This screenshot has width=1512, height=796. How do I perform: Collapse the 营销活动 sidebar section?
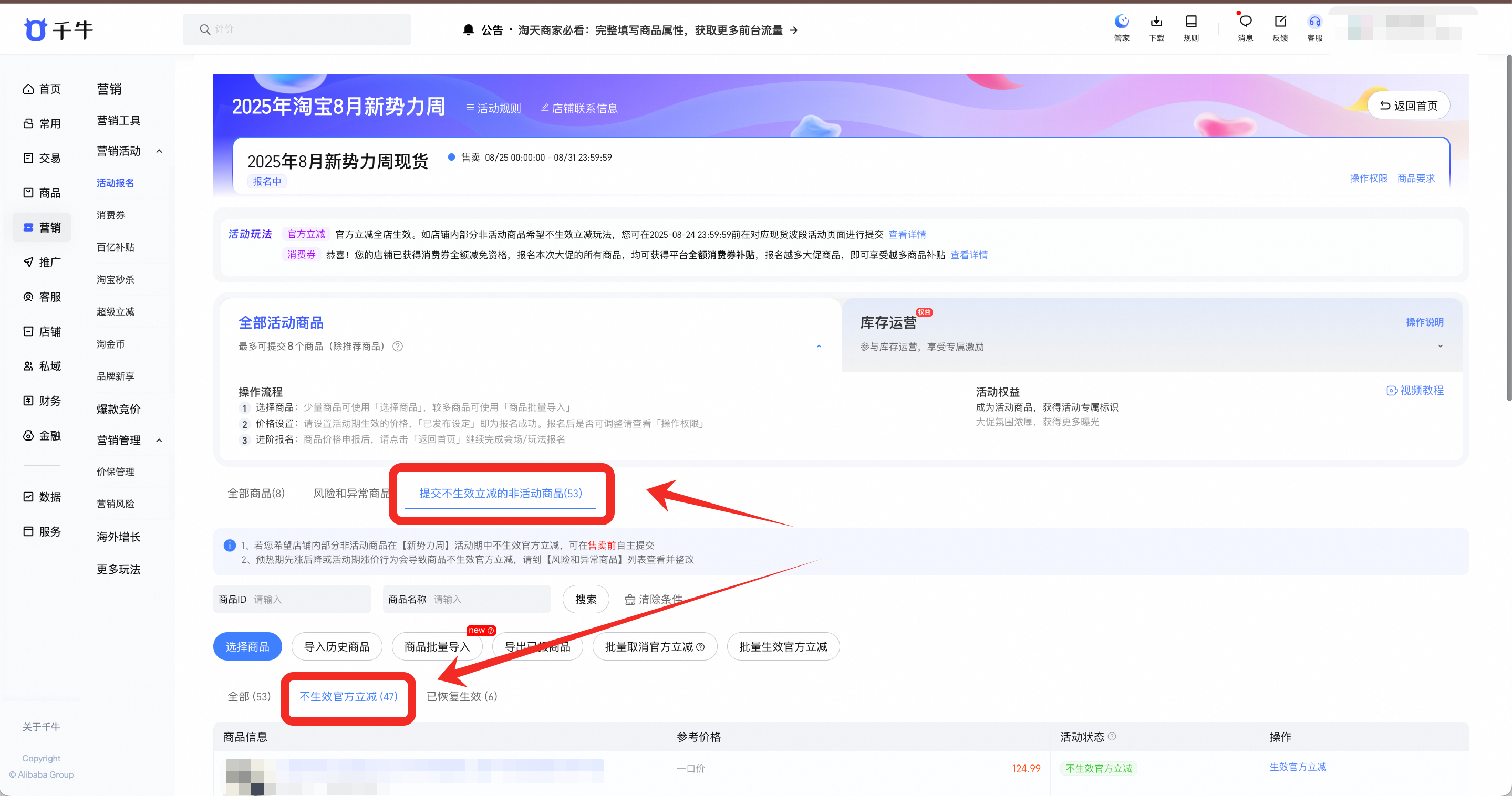tap(159, 151)
